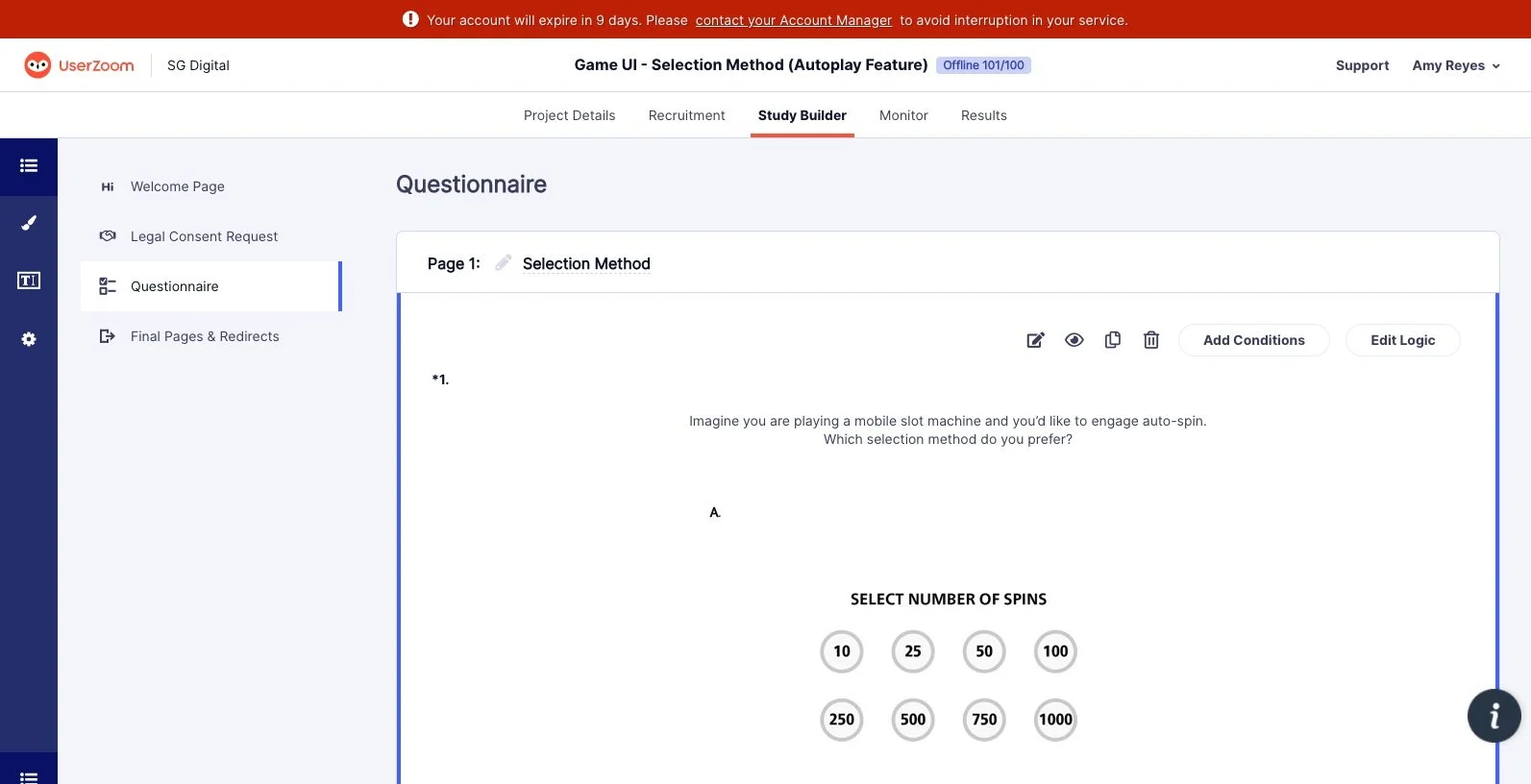1531x784 pixels.
Task: Click the 500 spins circle
Action: click(x=913, y=720)
